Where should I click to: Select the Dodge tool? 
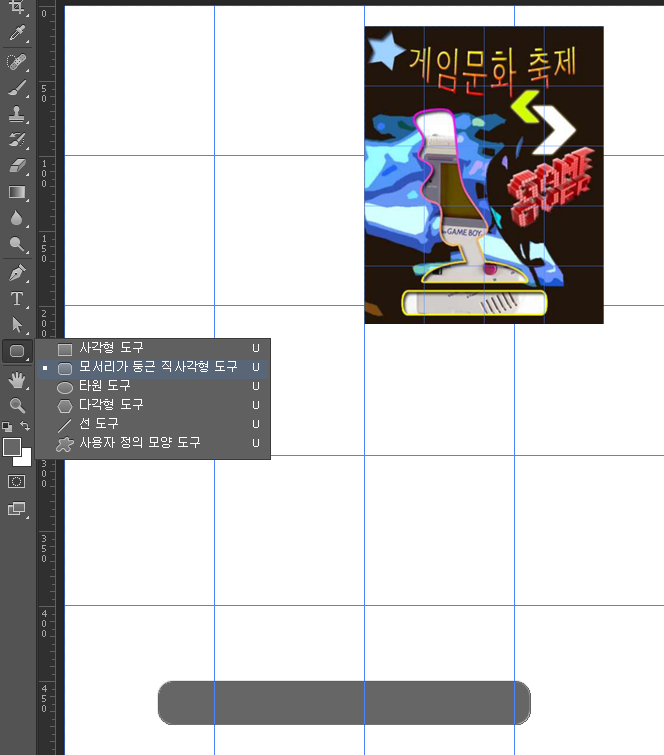pos(17,245)
